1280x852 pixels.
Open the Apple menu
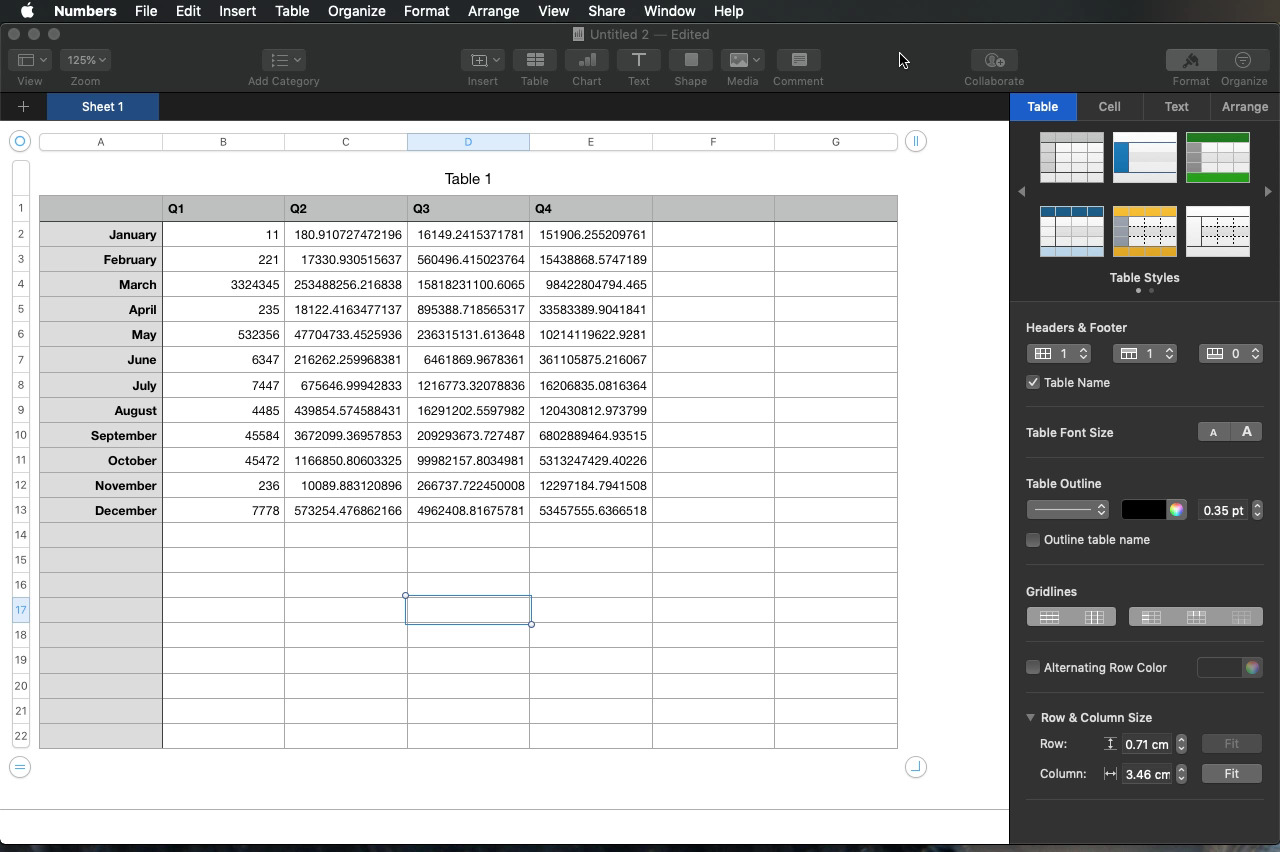tap(27, 11)
